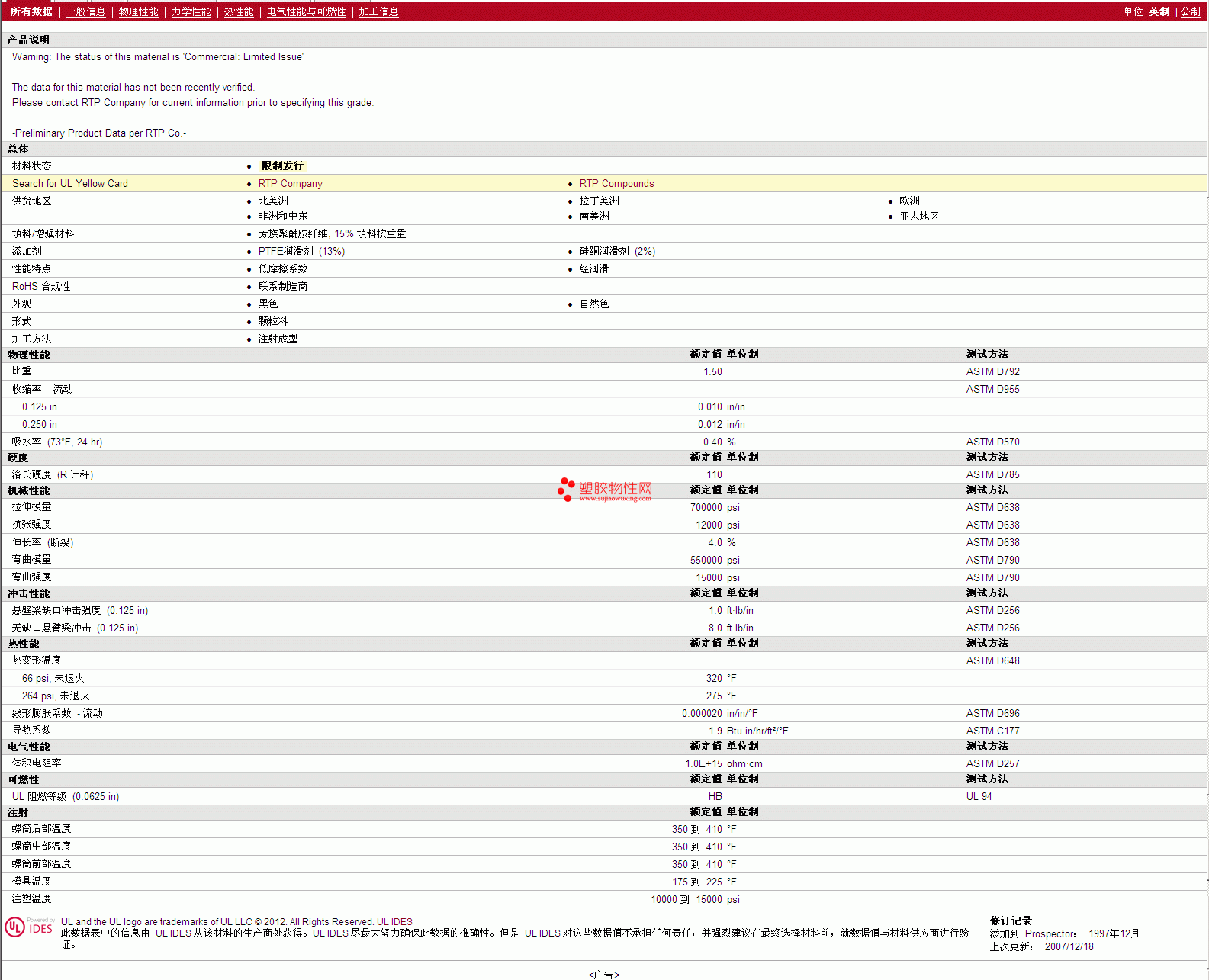Switch to the 物理性能 tab
The height and width of the screenshot is (980, 1209).
(x=138, y=11)
